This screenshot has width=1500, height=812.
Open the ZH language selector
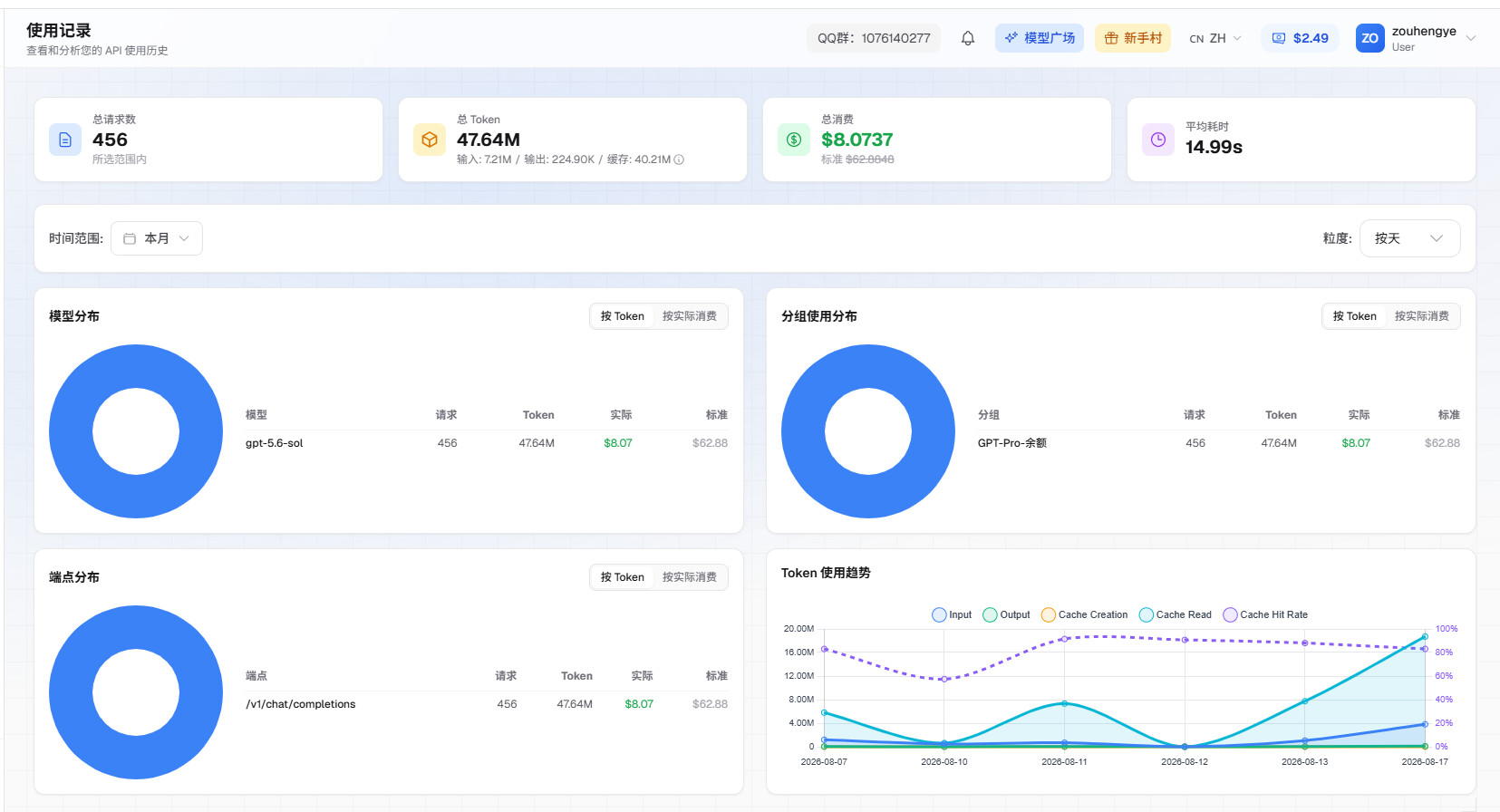point(1215,38)
